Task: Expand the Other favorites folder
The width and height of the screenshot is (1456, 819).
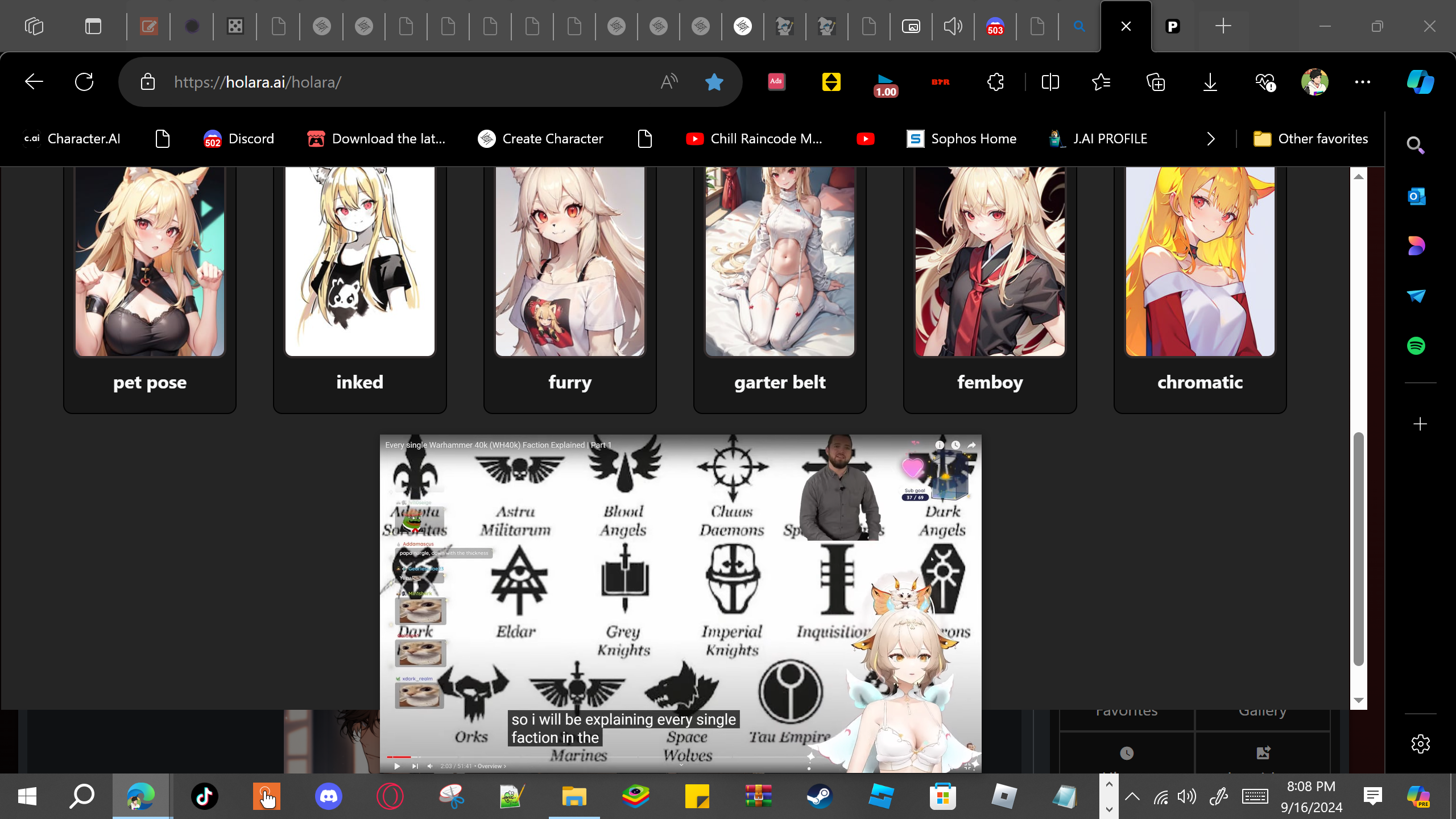Action: (x=1310, y=139)
